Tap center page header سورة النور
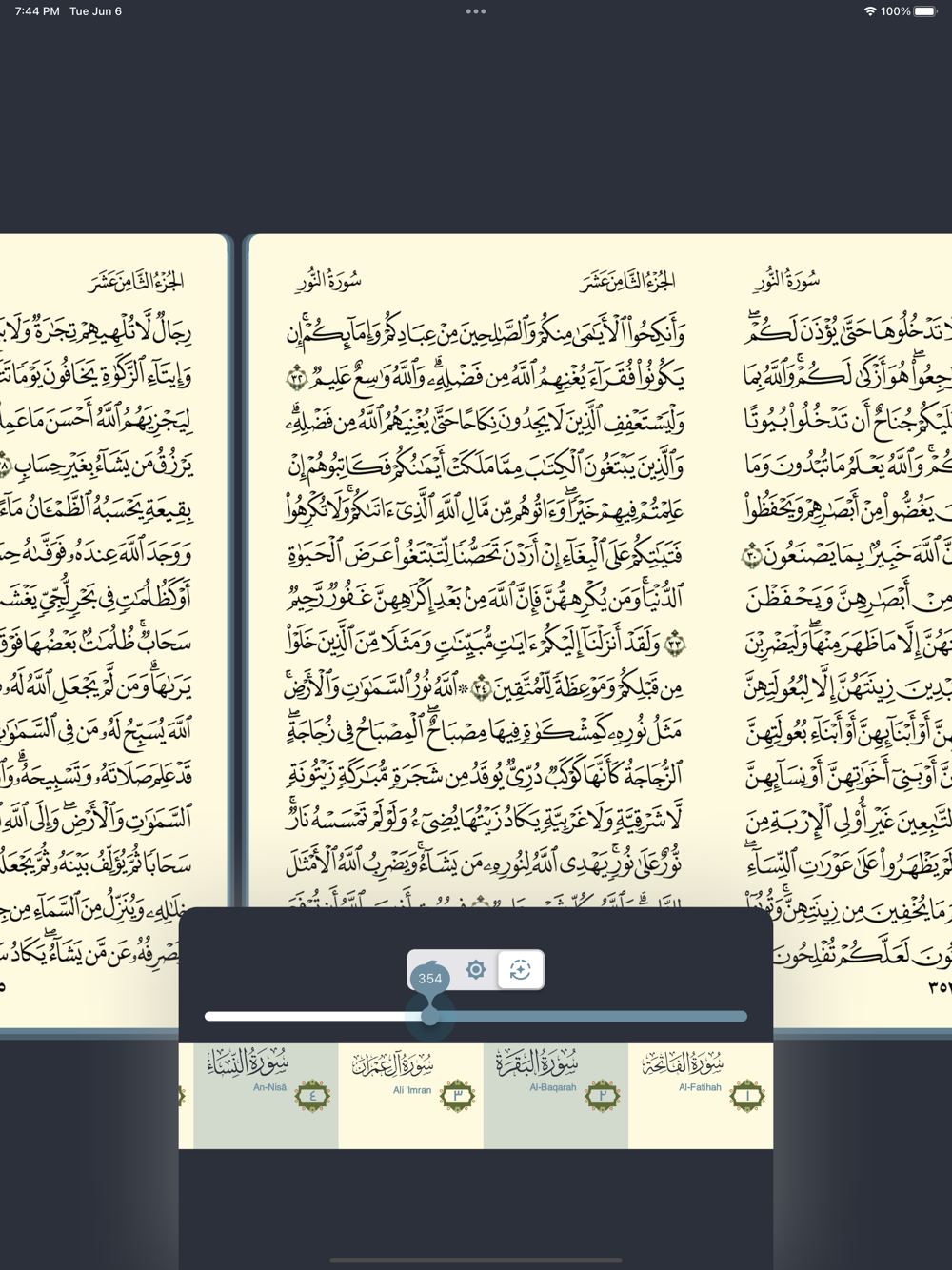 (328, 280)
